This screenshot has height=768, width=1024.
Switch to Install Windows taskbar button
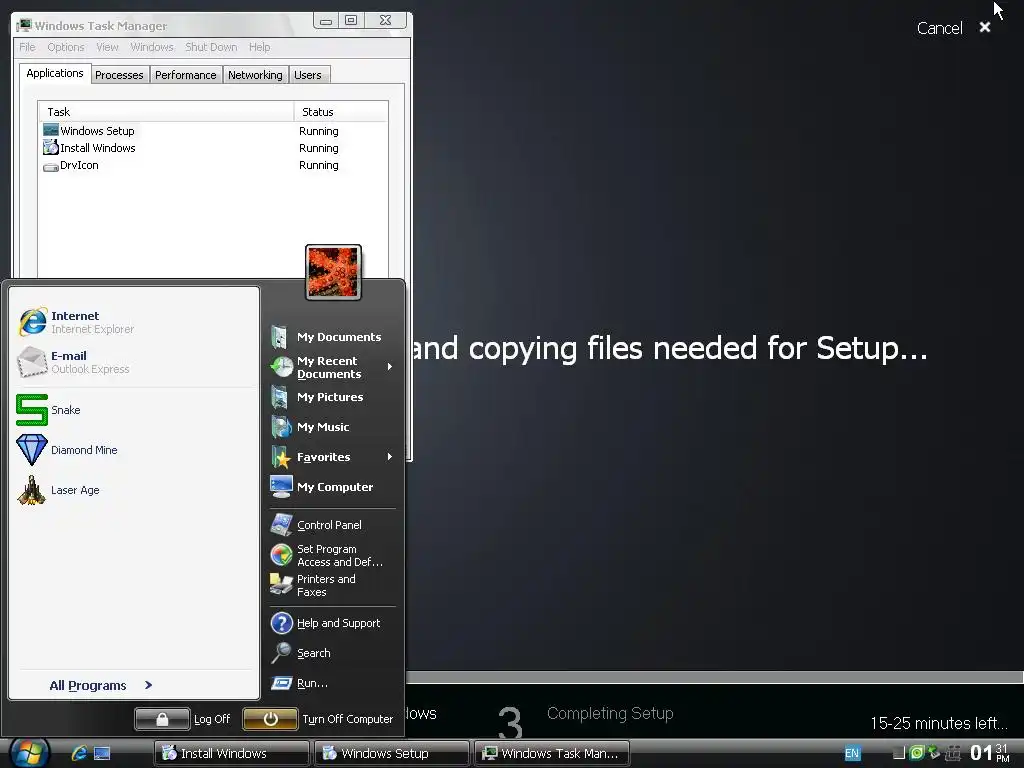pos(231,753)
